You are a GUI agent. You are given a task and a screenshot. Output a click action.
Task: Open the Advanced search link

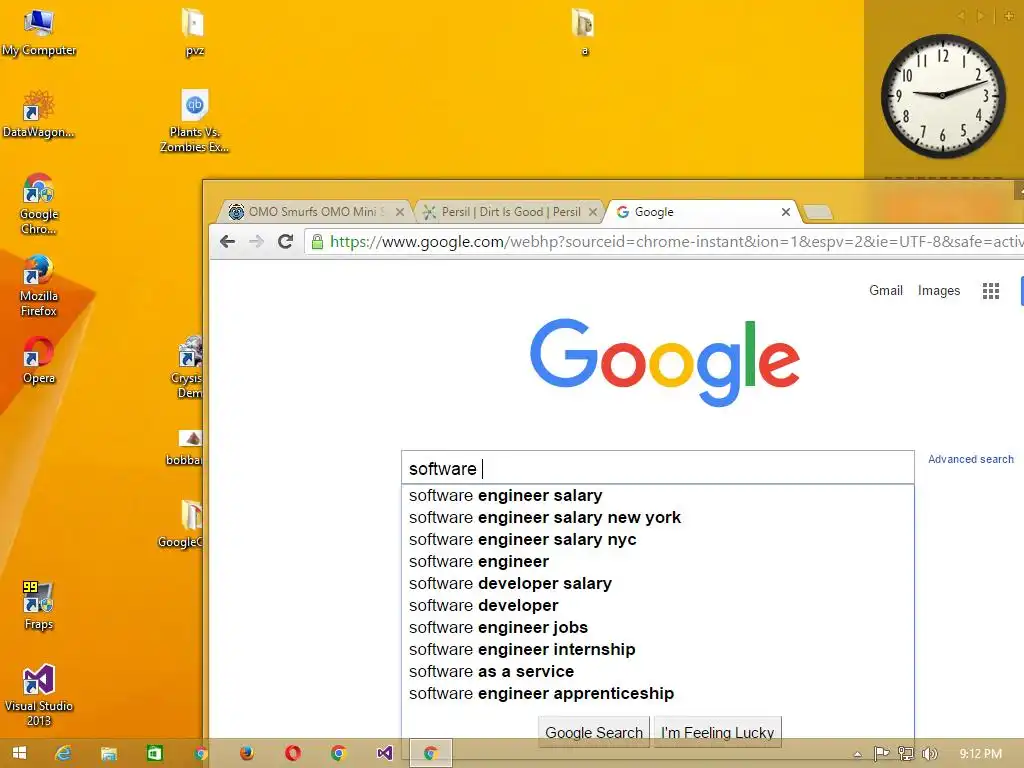click(x=970, y=459)
